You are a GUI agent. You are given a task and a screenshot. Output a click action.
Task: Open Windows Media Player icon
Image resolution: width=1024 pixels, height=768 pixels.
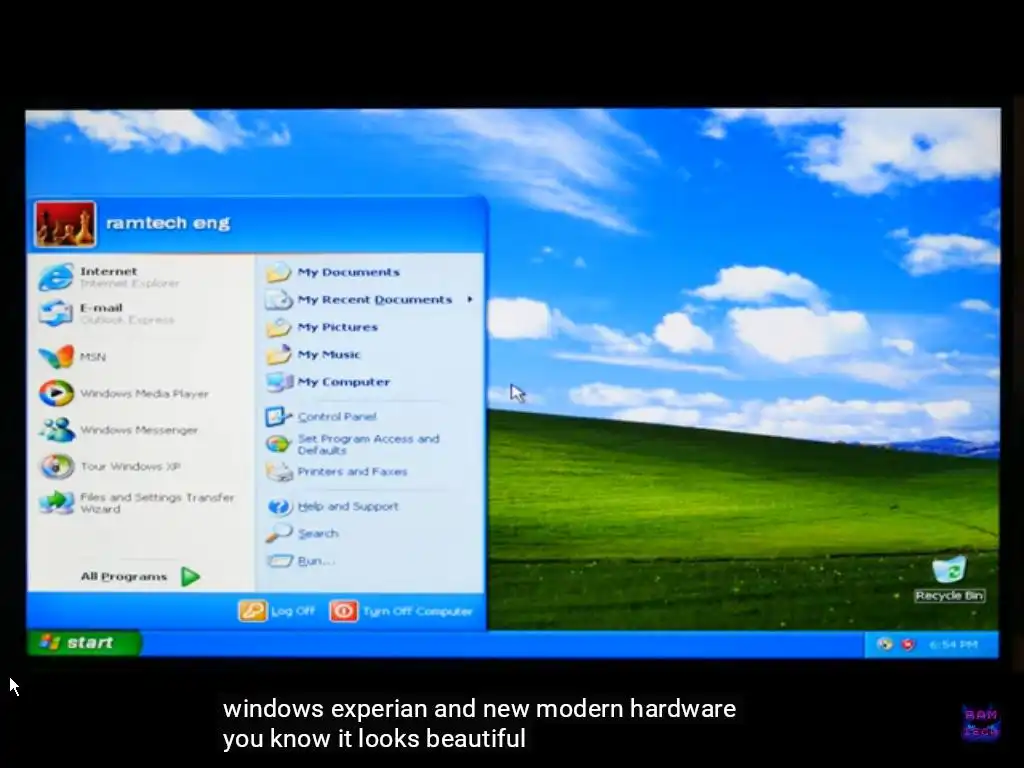(56, 393)
